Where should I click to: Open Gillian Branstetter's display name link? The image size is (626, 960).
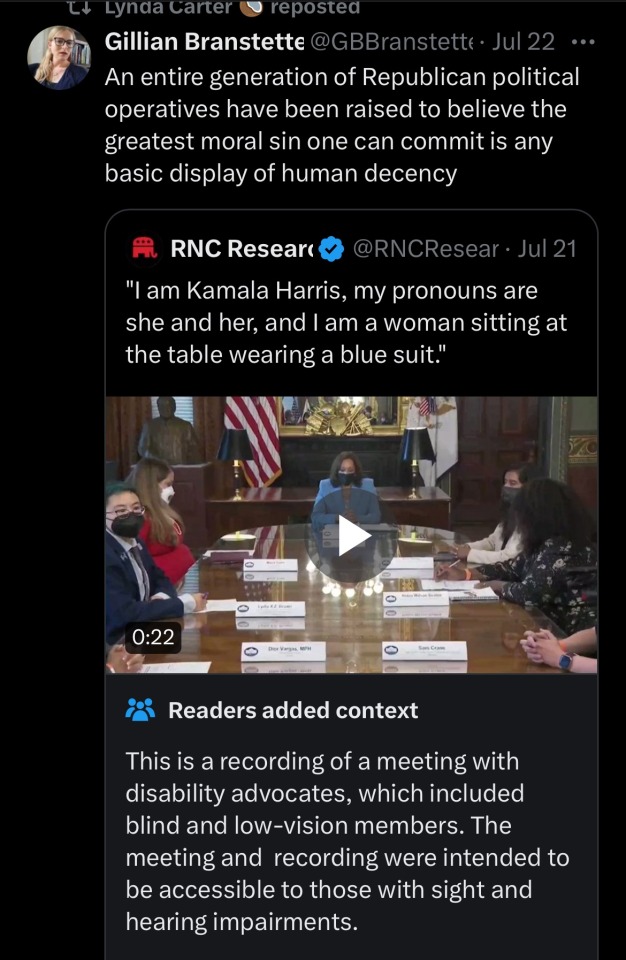(x=204, y=43)
